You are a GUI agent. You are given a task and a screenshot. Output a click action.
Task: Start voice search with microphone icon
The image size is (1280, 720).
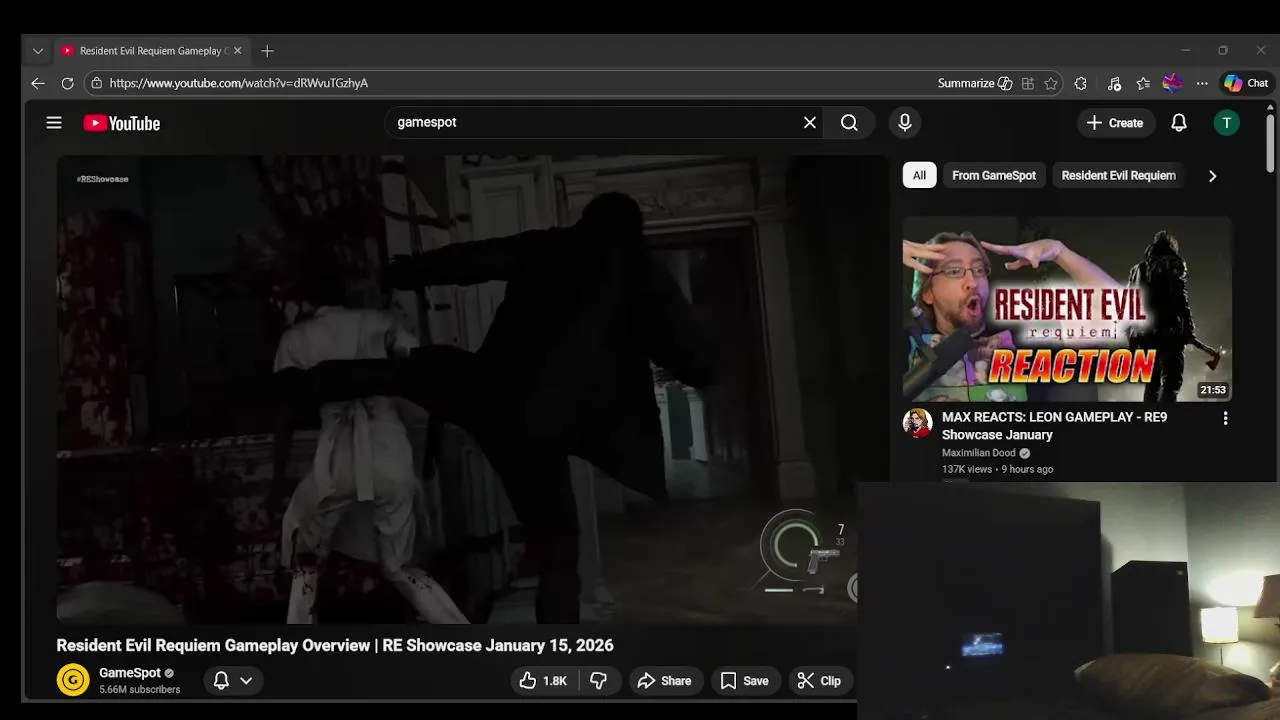coord(905,122)
